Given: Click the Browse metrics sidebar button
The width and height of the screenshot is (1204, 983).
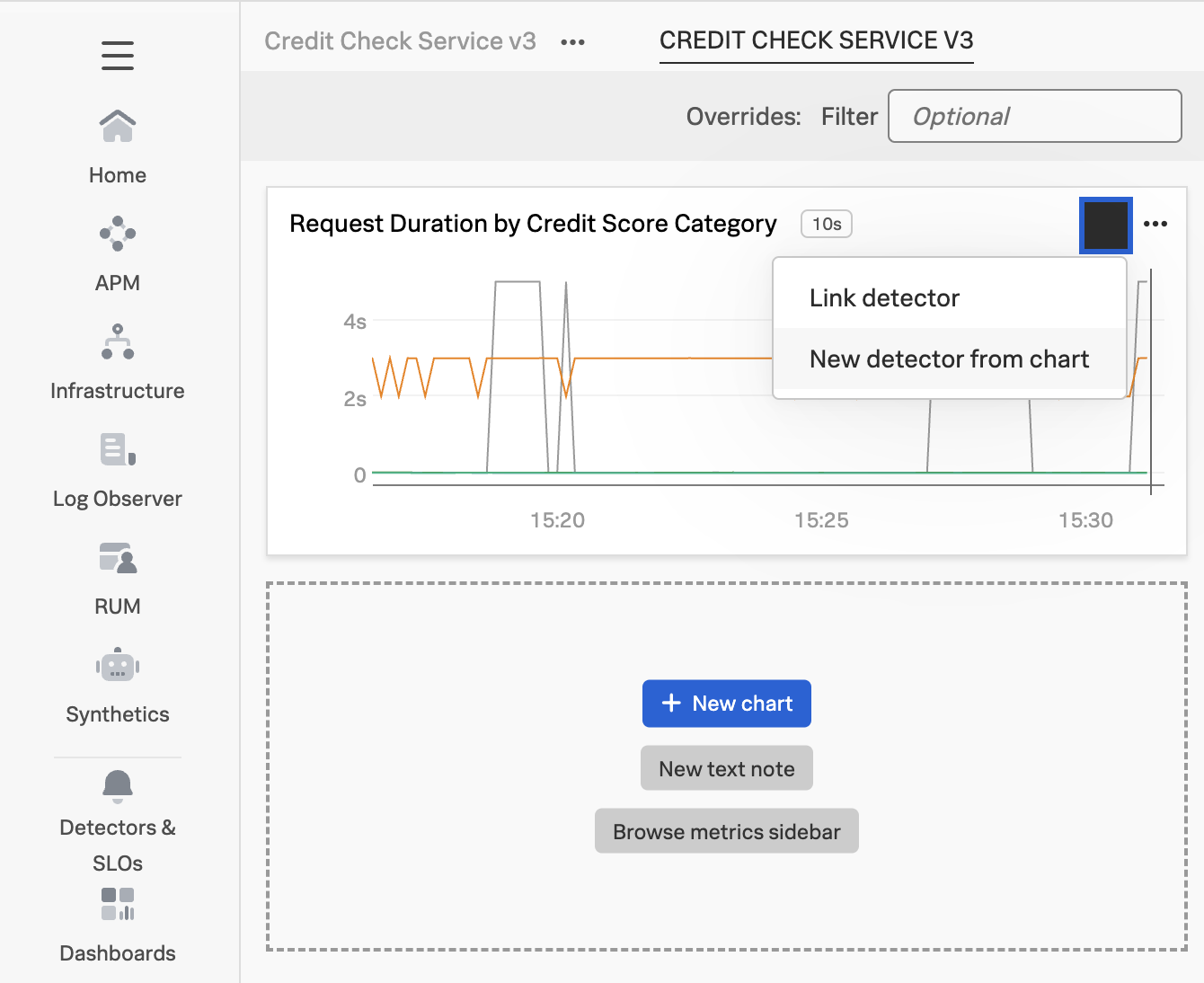Looking at the screenshot, I should (x=726, y=831).
